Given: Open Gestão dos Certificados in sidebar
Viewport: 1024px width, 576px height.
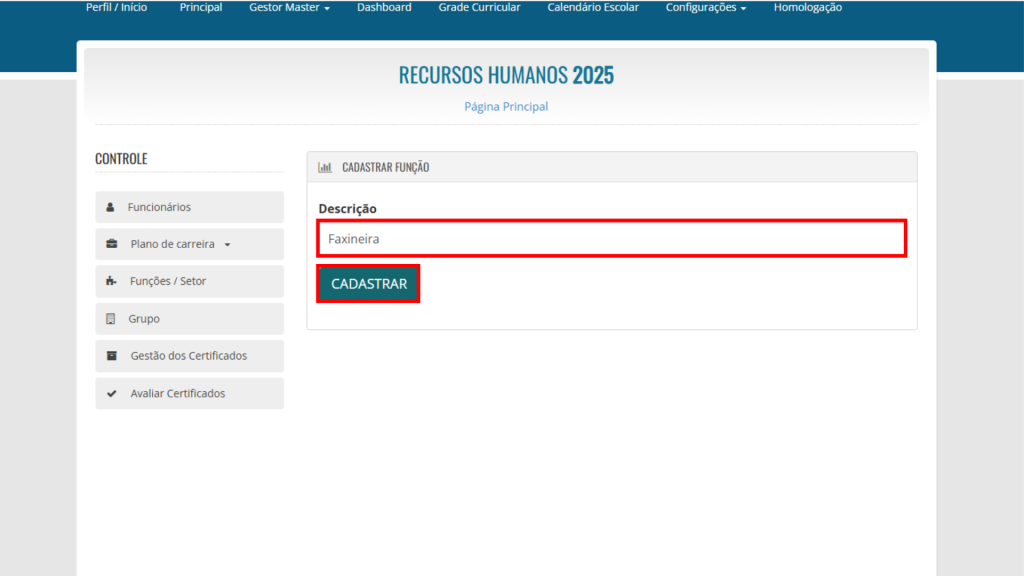Looking at the screenshot, I should (x=189, y=356).
